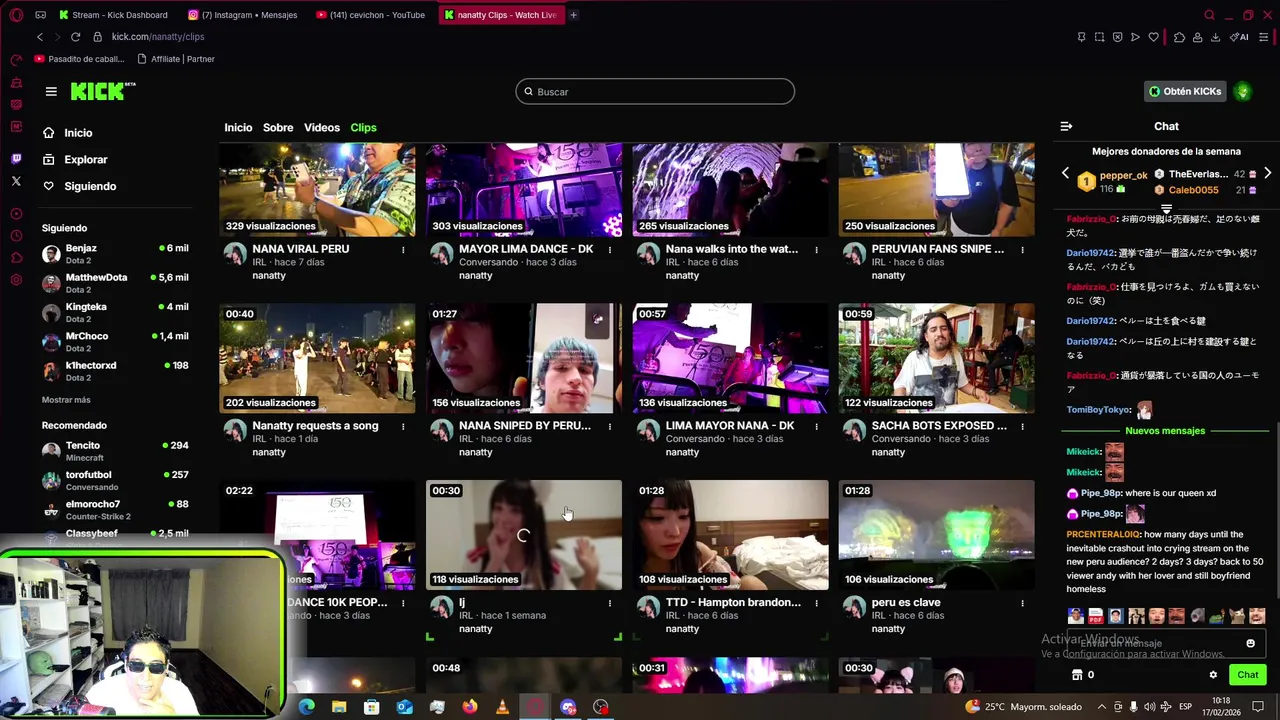Image resolution: width=1280 pixels, height=720 pixels.
Task: Show previous top donor with left chevron
Action: pos(1065,173)
